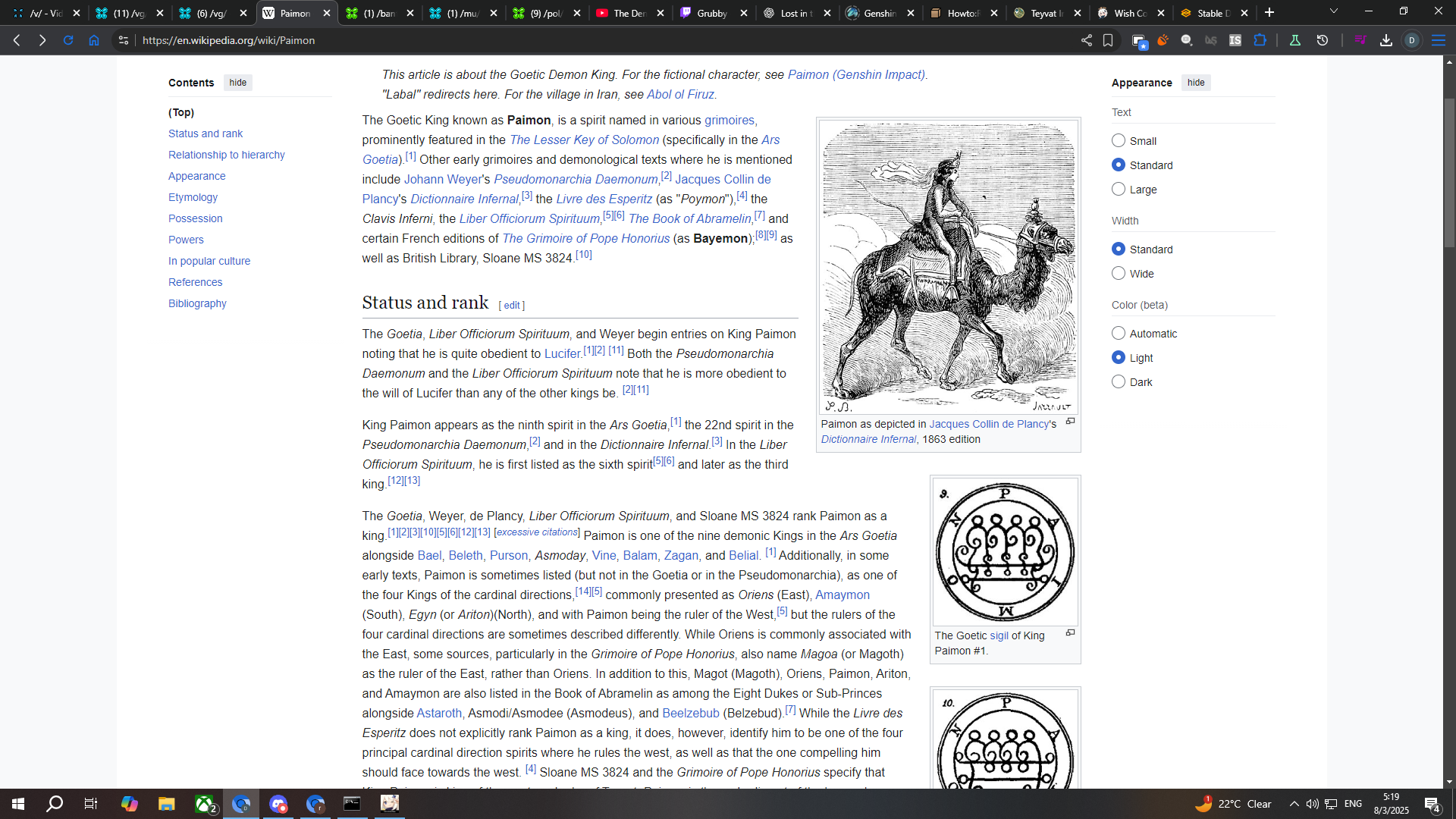Jump to In popular culture section
1456x819 pixels.
[x=209, y=261]
